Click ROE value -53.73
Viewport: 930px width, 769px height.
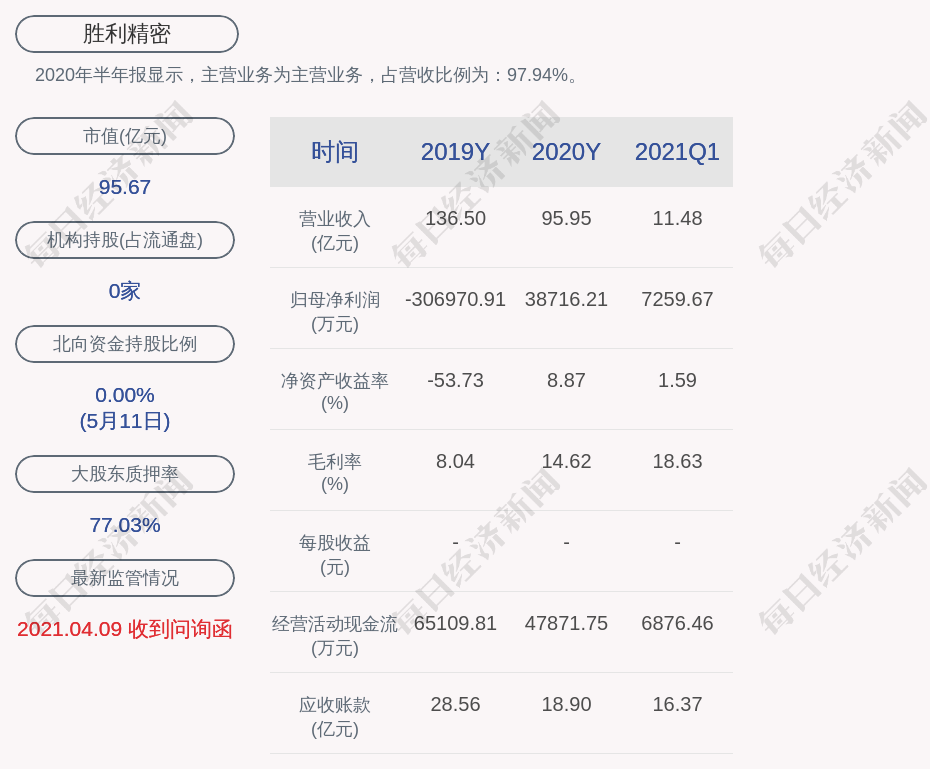(455, 380)
